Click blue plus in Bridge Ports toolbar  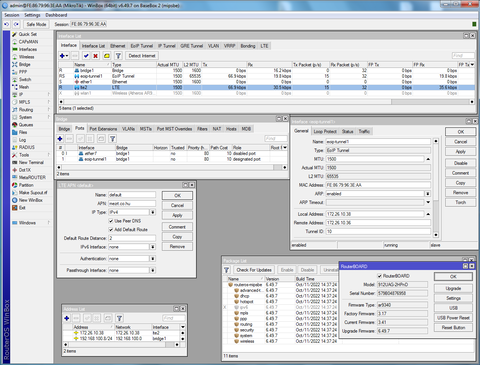tap(60, 139)
